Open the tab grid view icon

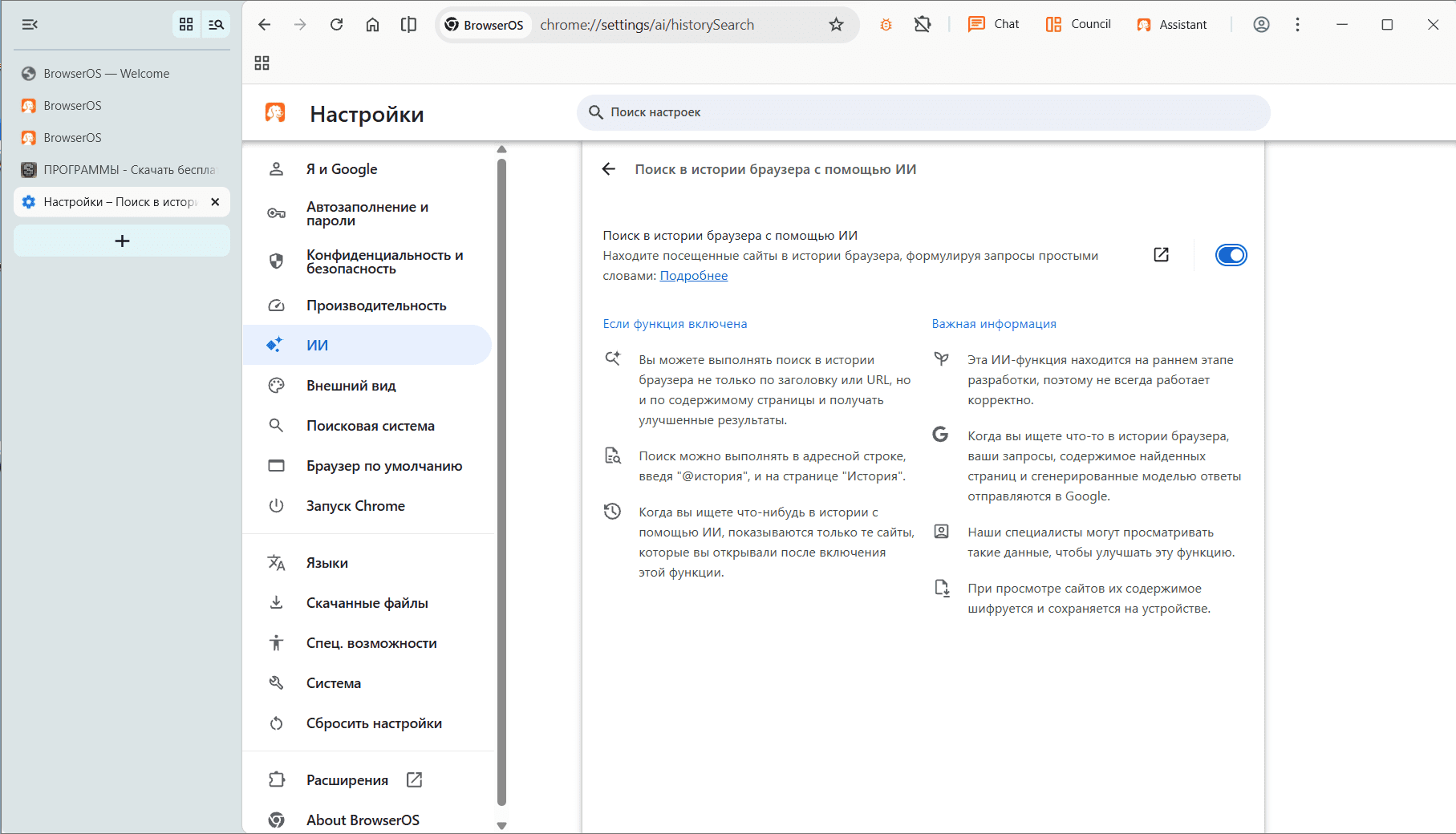(x=186, y=25)
